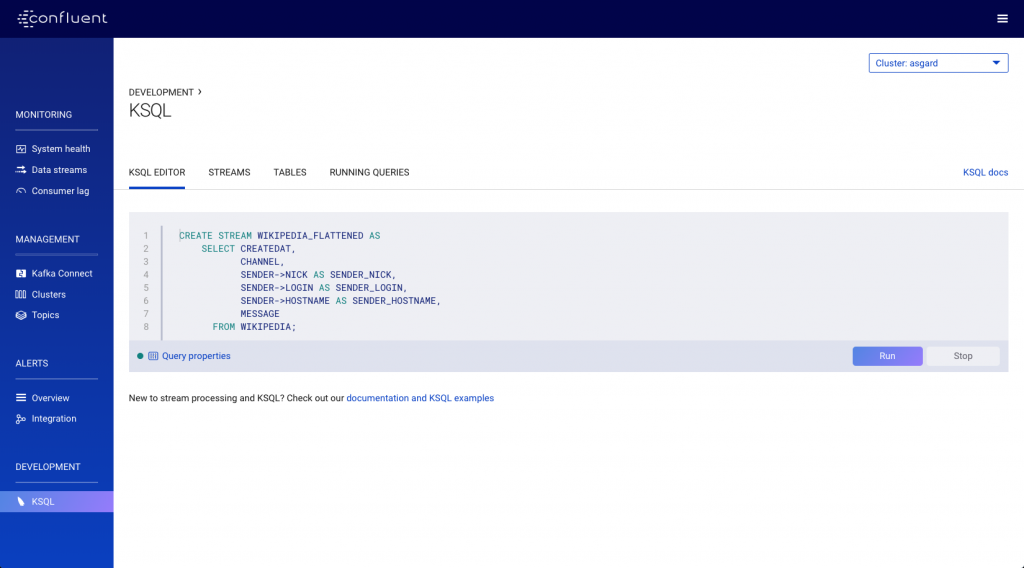Open Query properties link
The width and height of the screenshot is (1024, 568).
click(196, 356)
